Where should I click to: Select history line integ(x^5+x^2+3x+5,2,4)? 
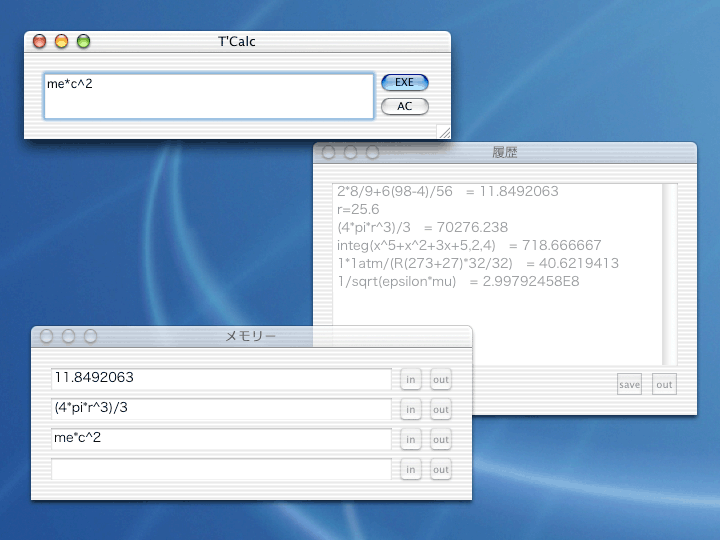[x=416, y=245]
